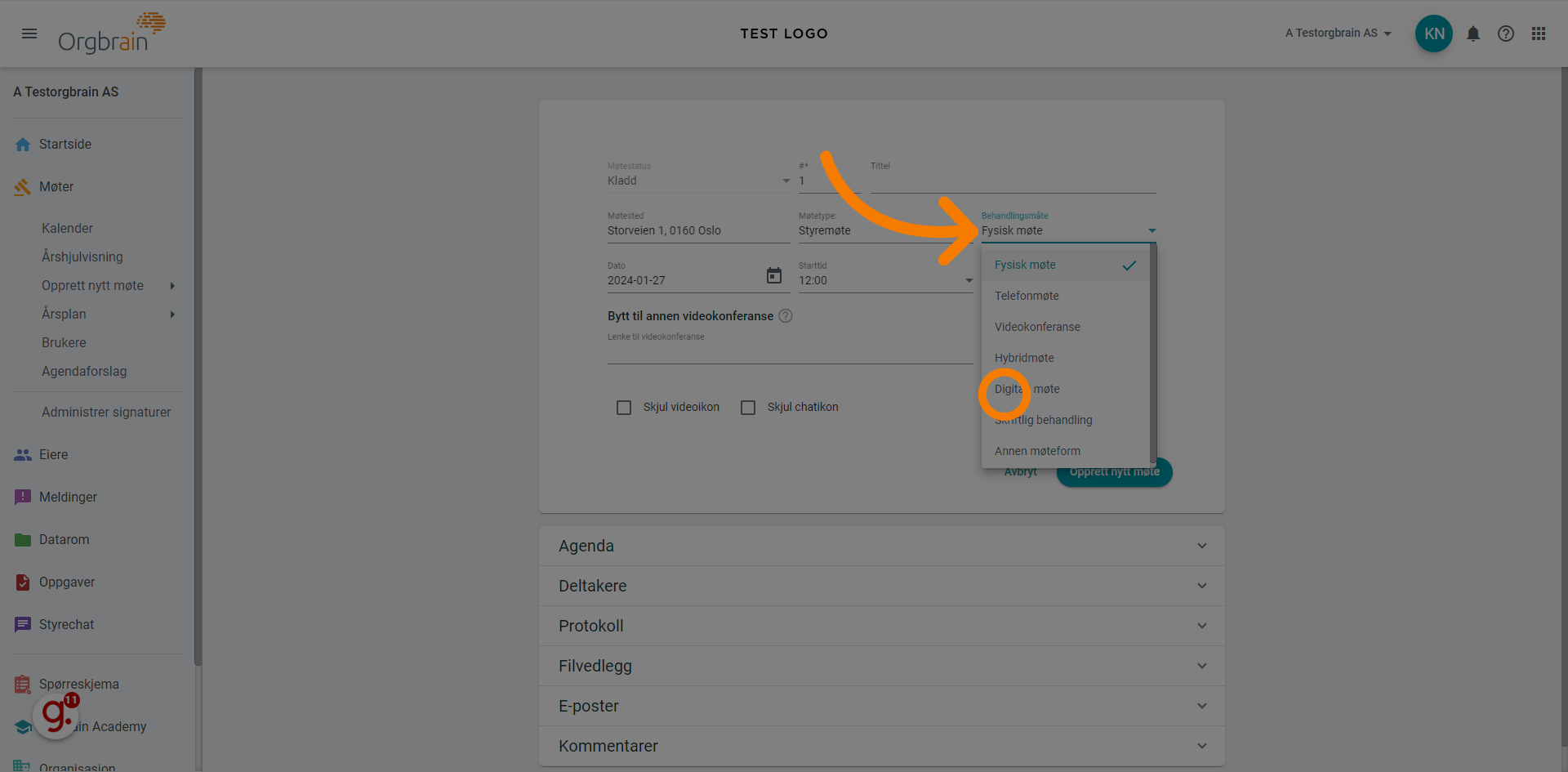
Task: Click the Eiere people icon
Action: pos(23,455)
